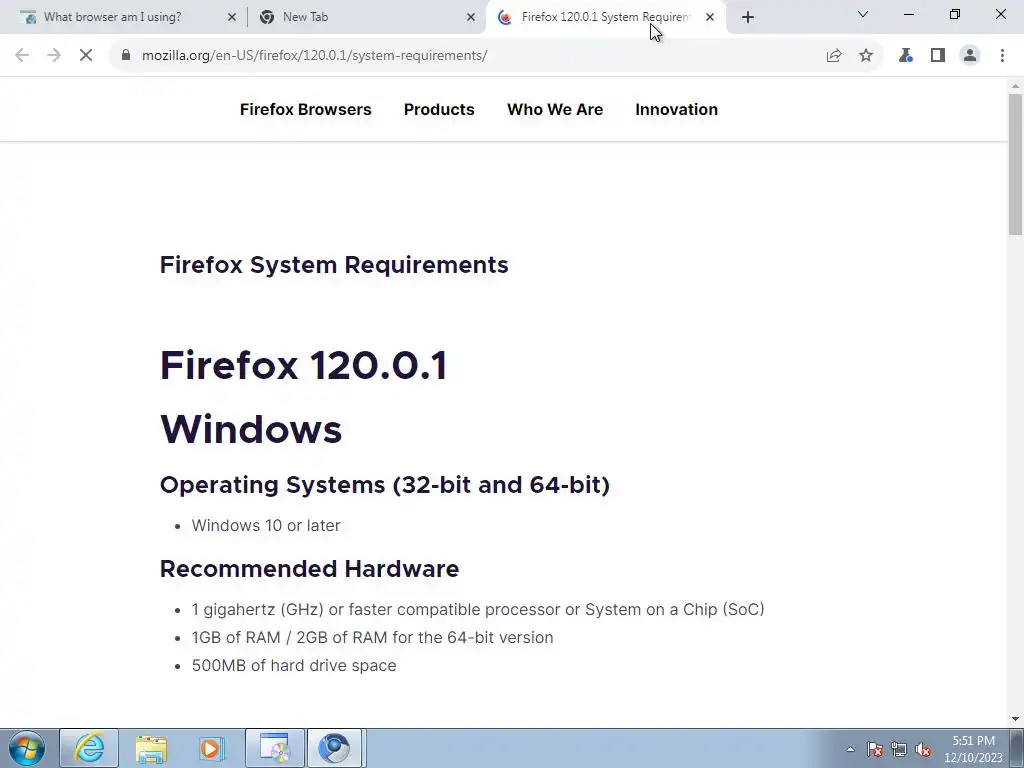The width and height of the screenshot is (1024, 768).
Task: Open network status tray icon
Action: coord(899,749)
